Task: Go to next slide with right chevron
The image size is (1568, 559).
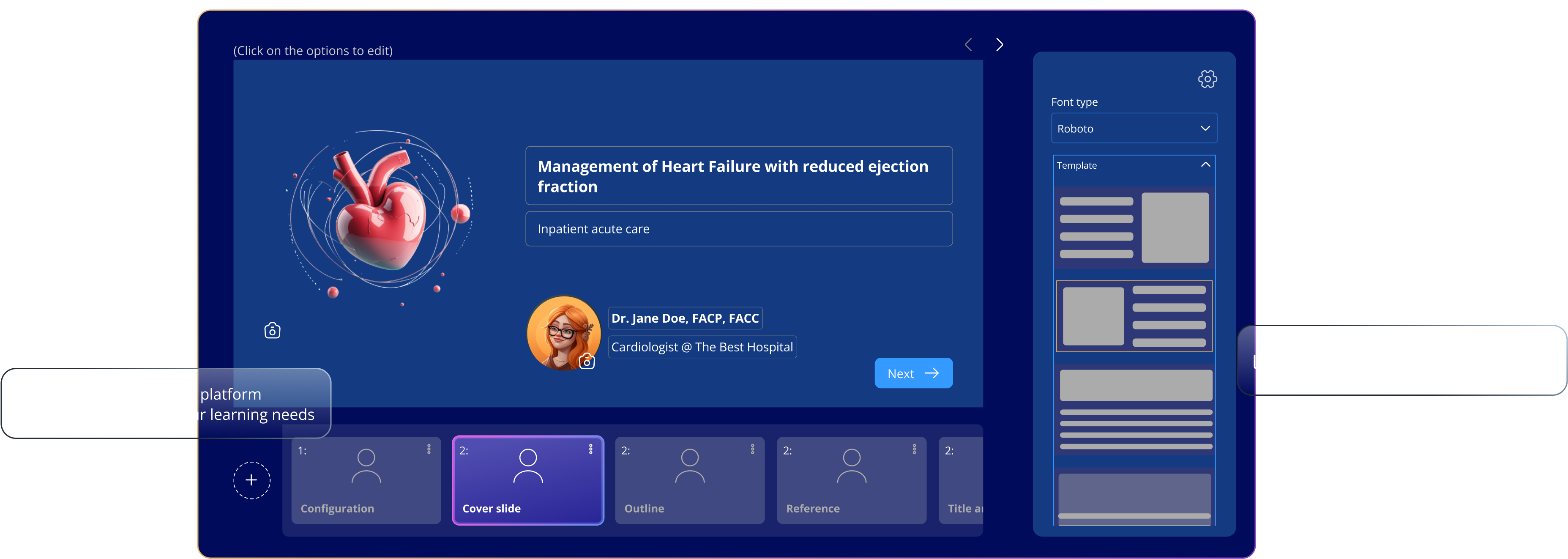Action: click(x=999, y=45)
